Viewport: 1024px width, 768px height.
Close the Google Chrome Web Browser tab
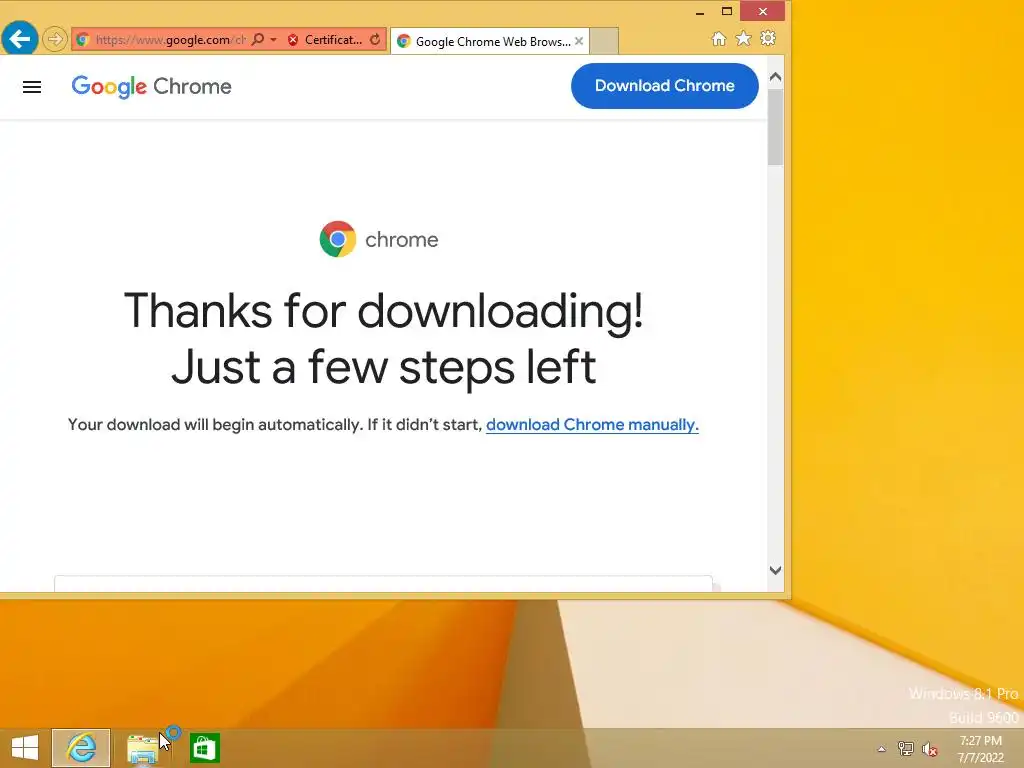click(x=579, y=40)
